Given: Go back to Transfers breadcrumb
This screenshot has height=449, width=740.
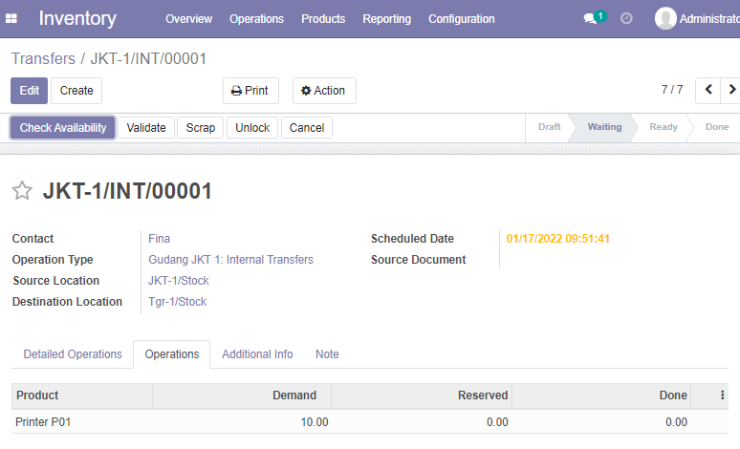Looking at the screenshot, I should 43,59.
